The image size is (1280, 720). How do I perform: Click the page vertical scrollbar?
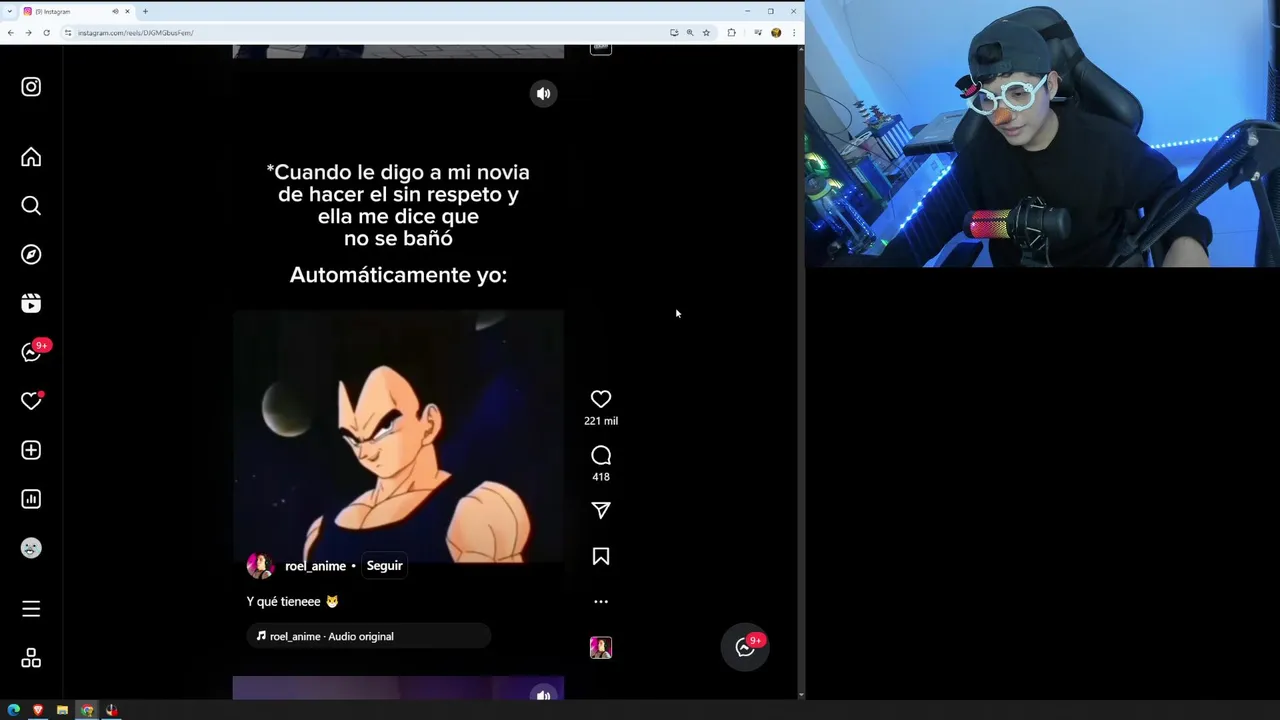tap(801, 371)
